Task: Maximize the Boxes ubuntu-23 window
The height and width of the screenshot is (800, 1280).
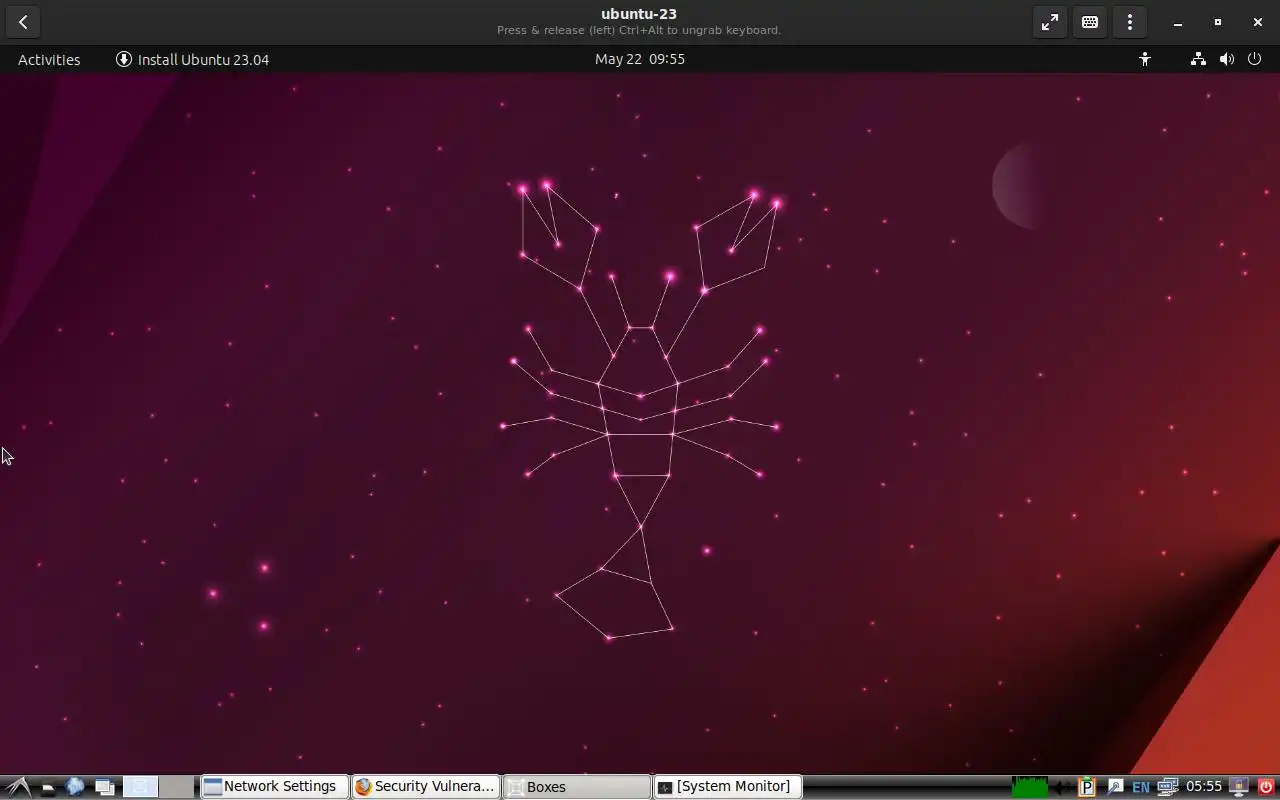Action: point(1218,22)
